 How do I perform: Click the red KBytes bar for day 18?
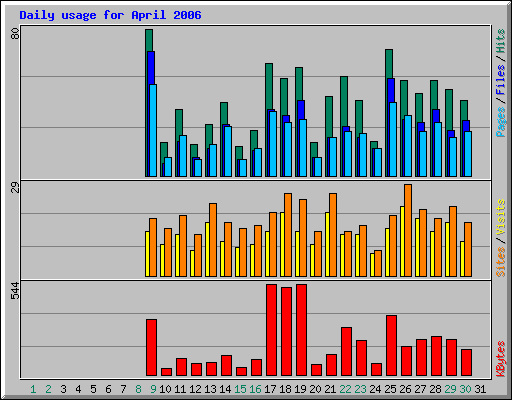286,331
